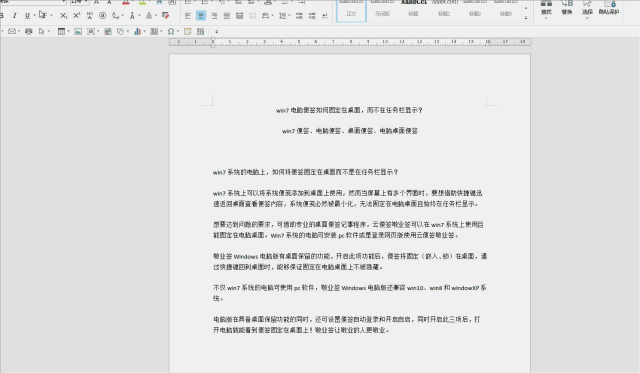Click the character border icon
Viewport: 640px width, 373px height.
point(149,16)
